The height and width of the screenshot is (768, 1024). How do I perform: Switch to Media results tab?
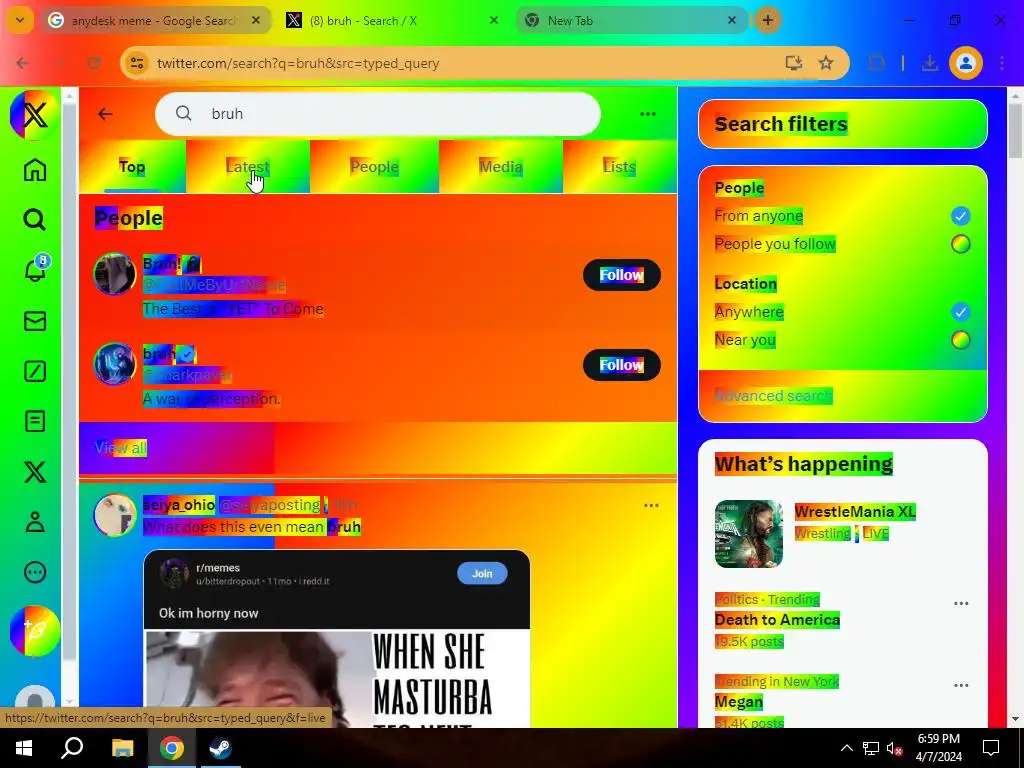click(x=501, y=167)
